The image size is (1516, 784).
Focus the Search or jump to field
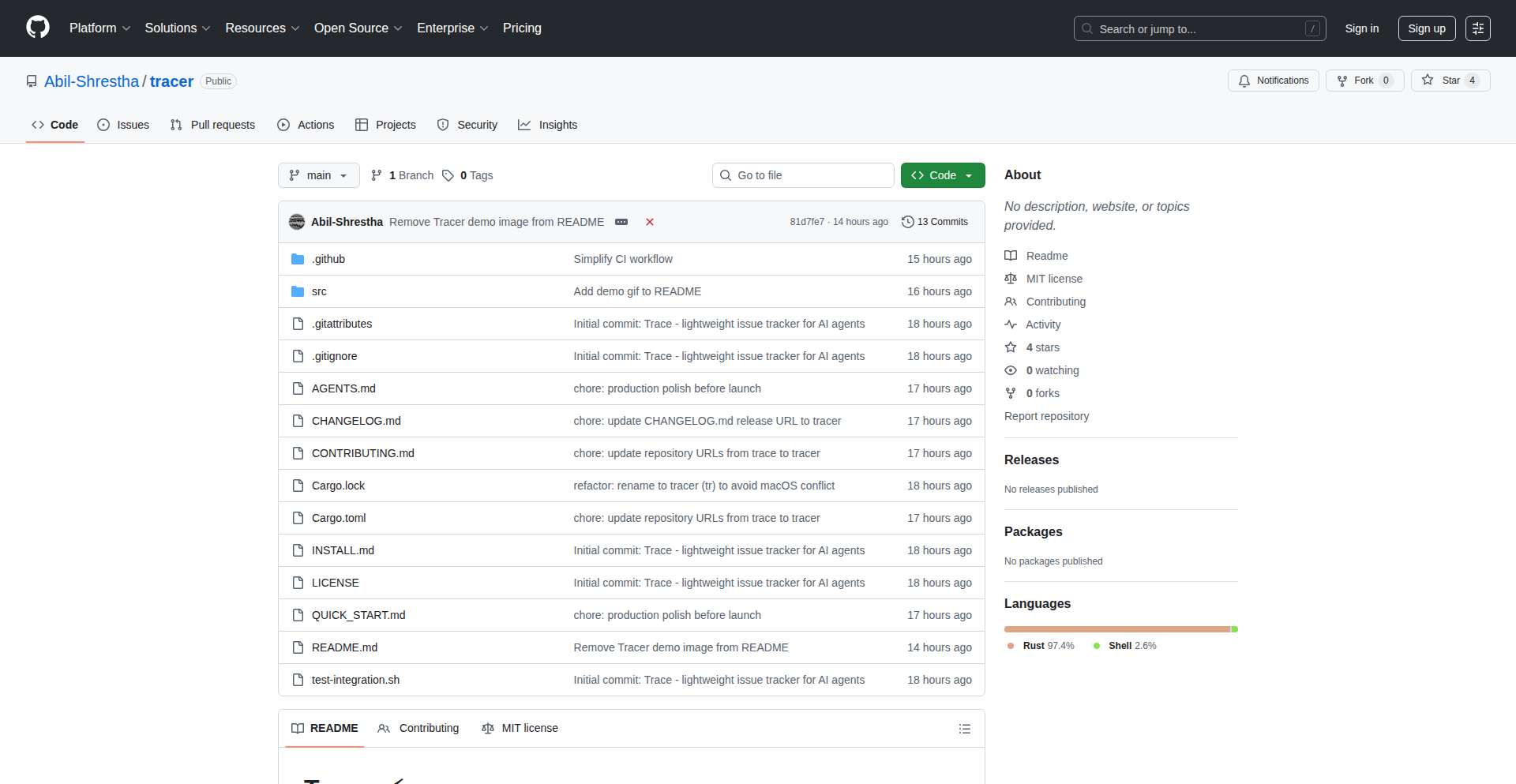(1199, 28)
